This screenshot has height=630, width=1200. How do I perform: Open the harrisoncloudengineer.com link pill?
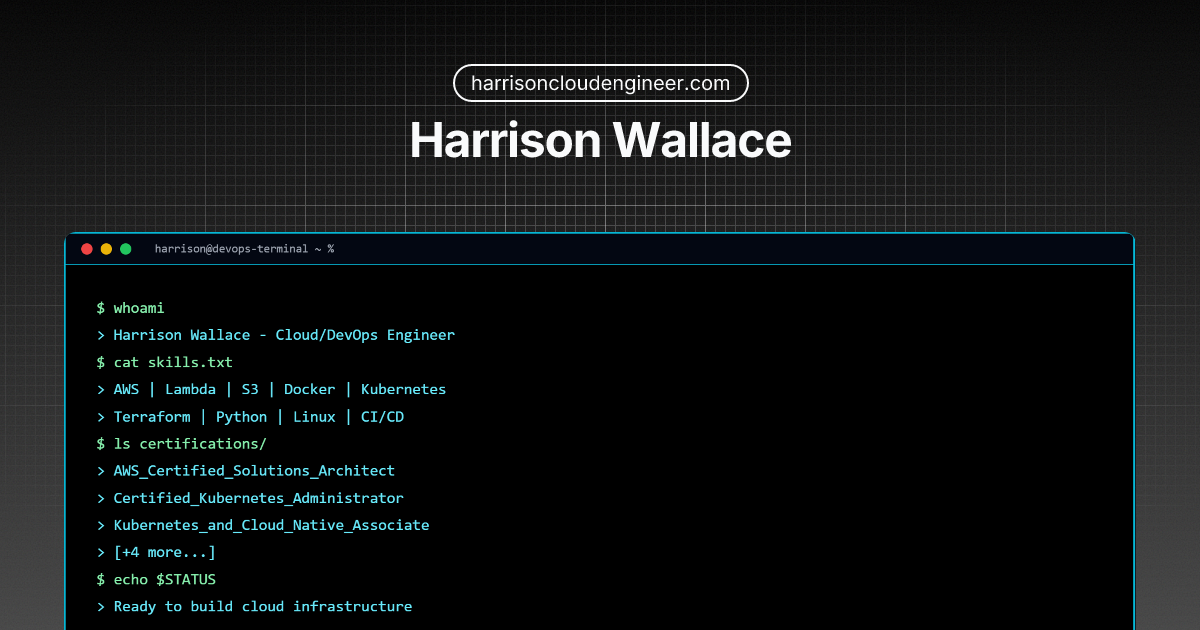pyautogui.click(x=600, y=84)
